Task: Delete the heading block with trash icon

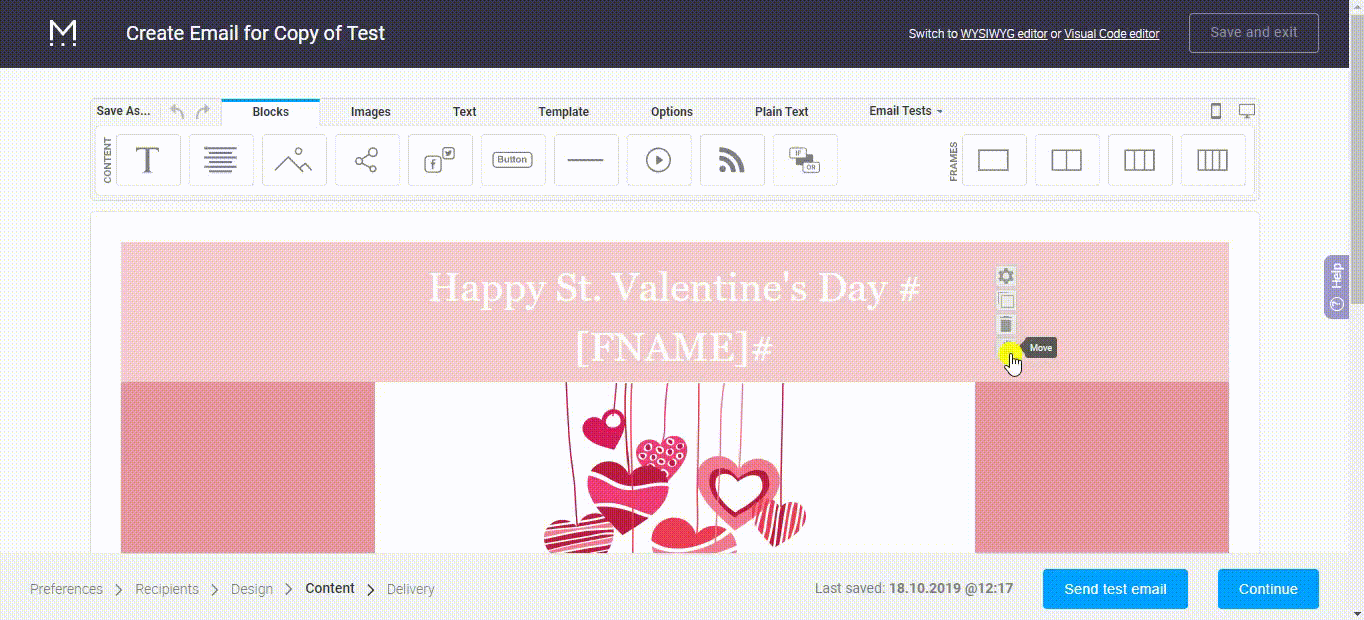Action: click(x=1006, y=325)
